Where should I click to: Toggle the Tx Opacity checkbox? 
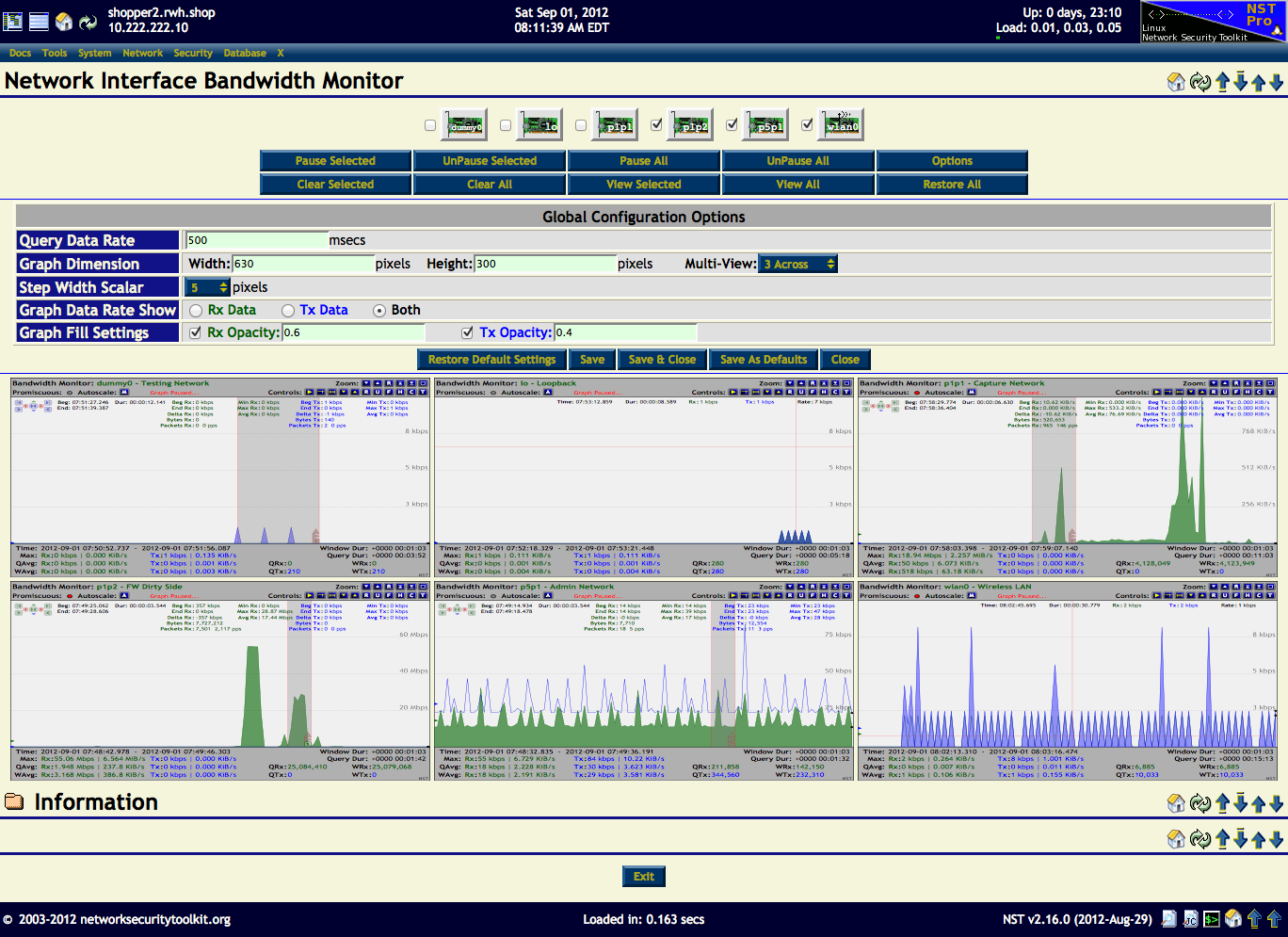coord(467,332)
